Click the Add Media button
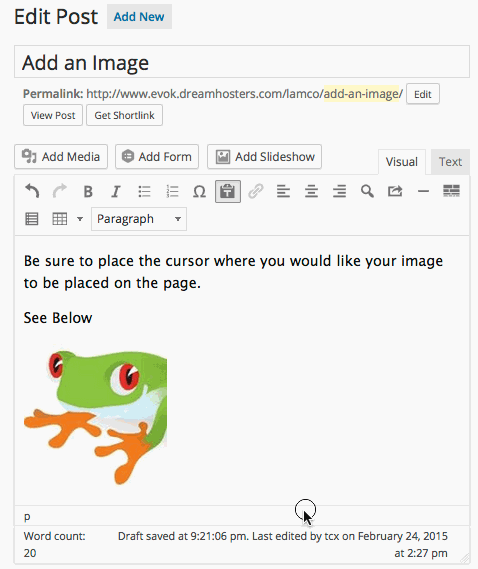This screenshot has width=478, height=569. coord(61,157)
